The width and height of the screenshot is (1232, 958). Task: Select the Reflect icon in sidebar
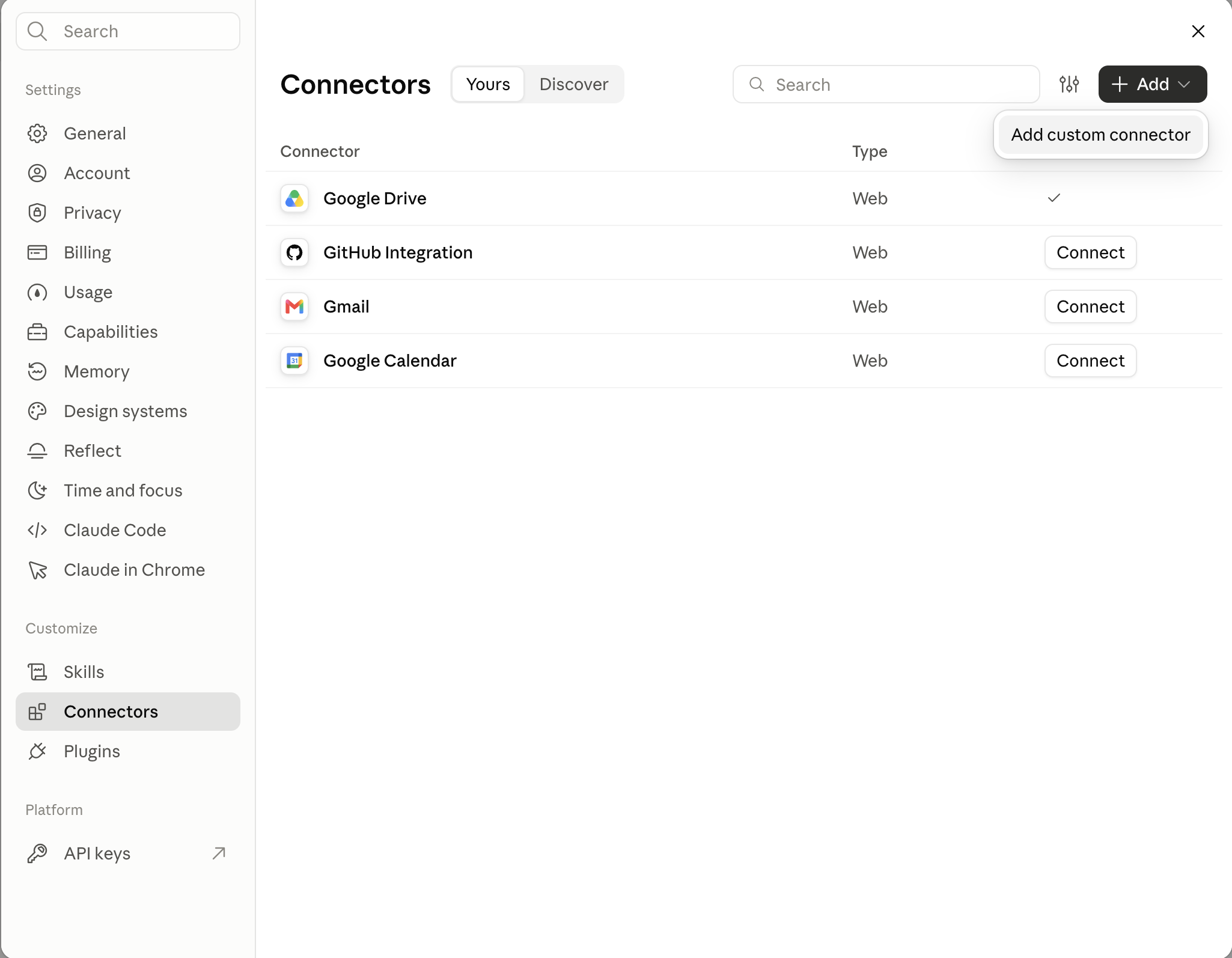[x=37, y=451]
